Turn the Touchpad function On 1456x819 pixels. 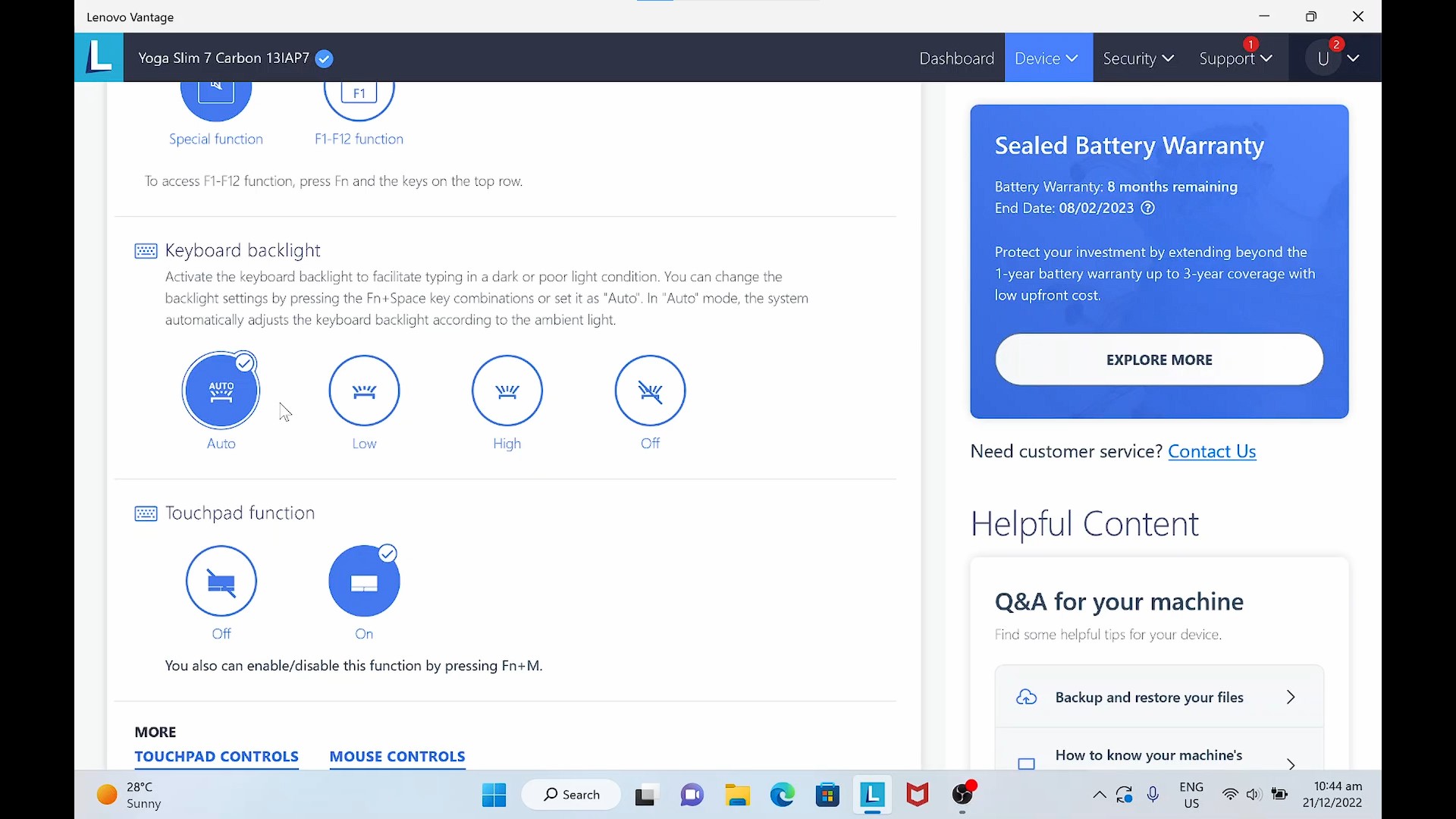[364, 581]
